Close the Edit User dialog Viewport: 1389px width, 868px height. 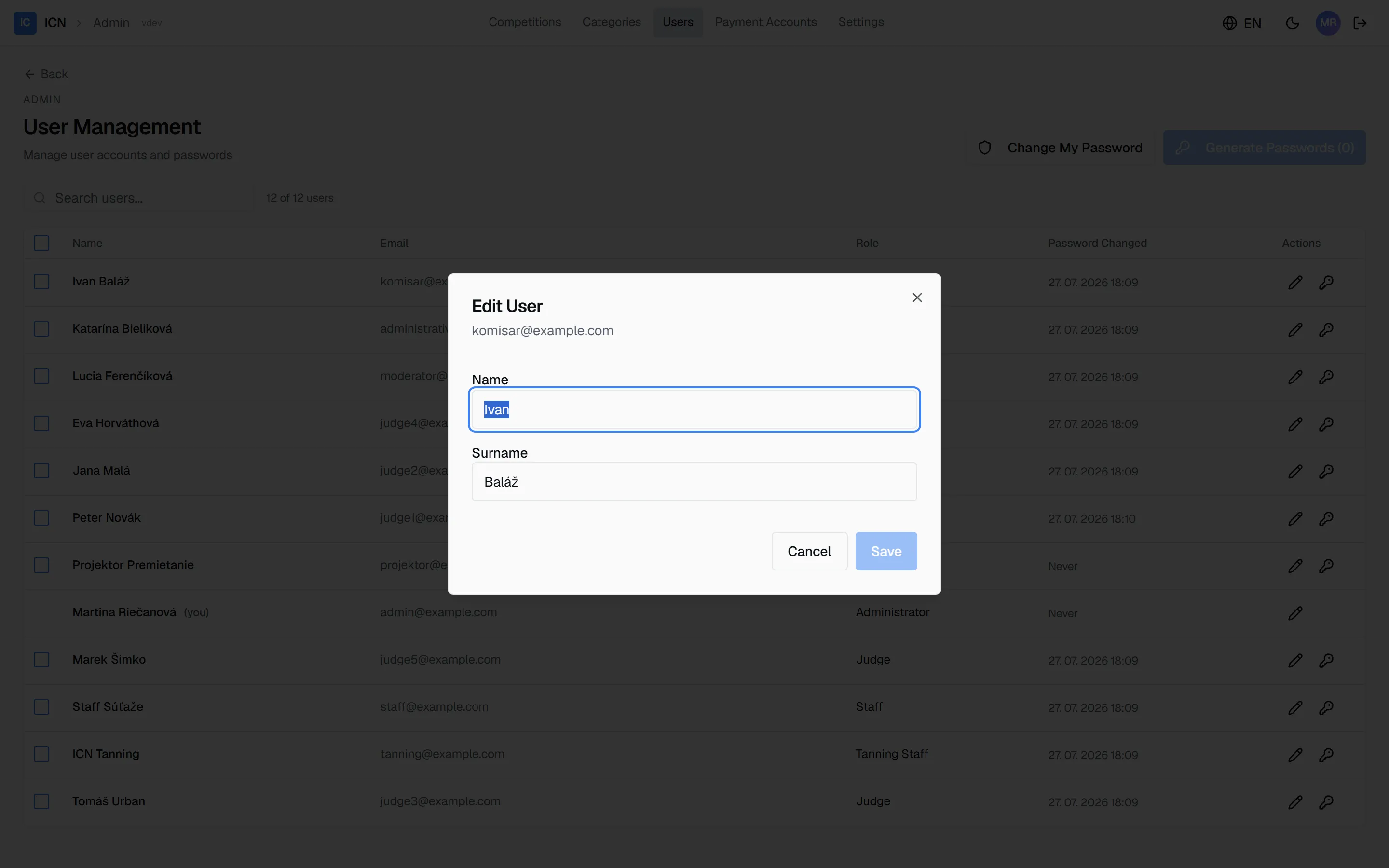(917, 298)
